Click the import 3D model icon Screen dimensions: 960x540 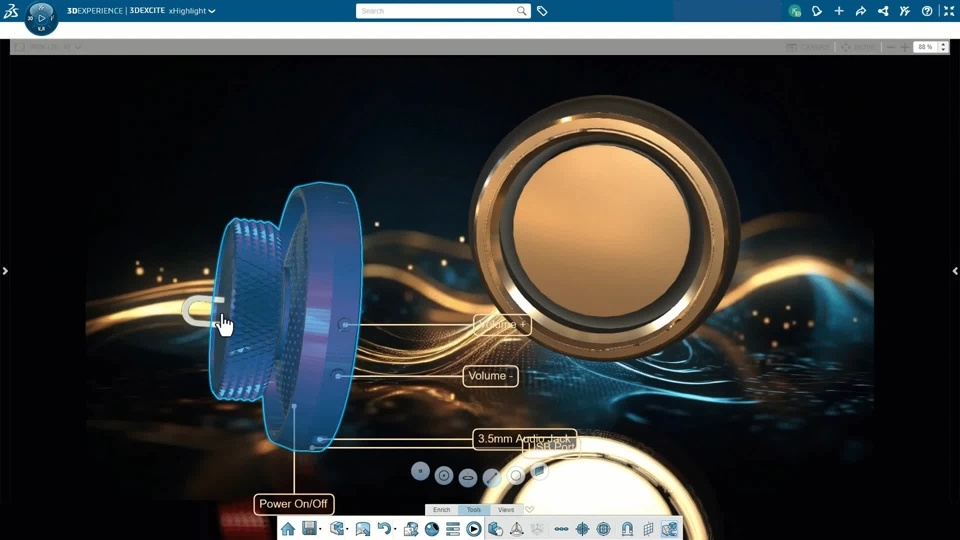tap(336, 528)
